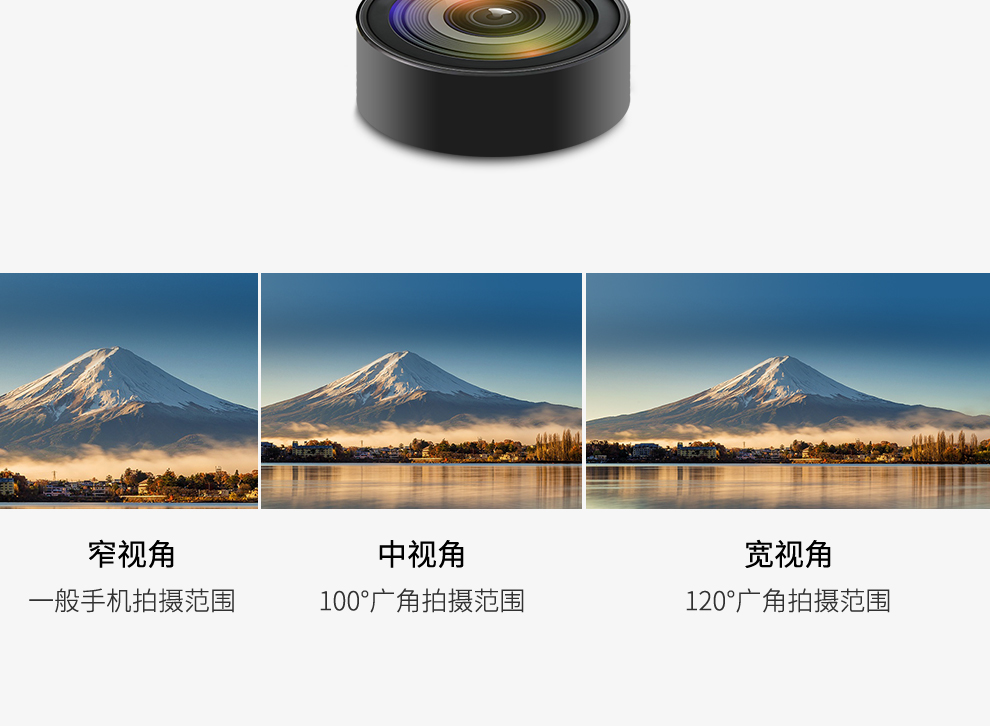Click the lake reflection in the 中视角 photo
The width and height of the screenshot is (990, 726).
[x=421, y=485]
